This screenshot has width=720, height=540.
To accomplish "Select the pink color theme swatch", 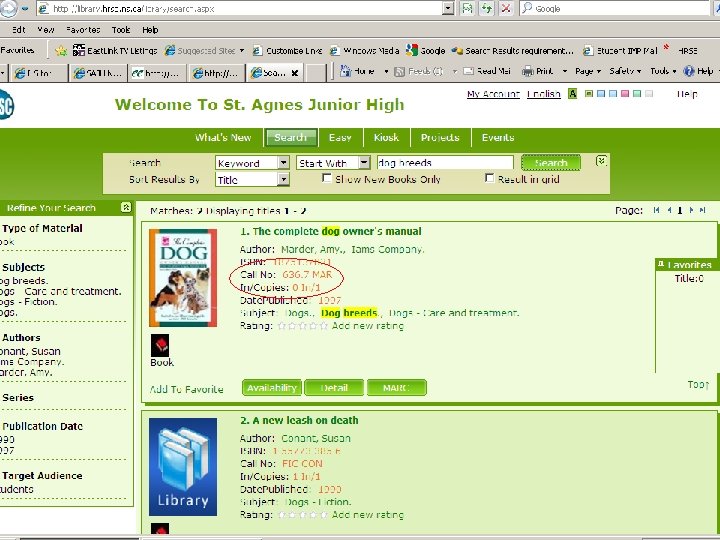I will pos(625,94).
